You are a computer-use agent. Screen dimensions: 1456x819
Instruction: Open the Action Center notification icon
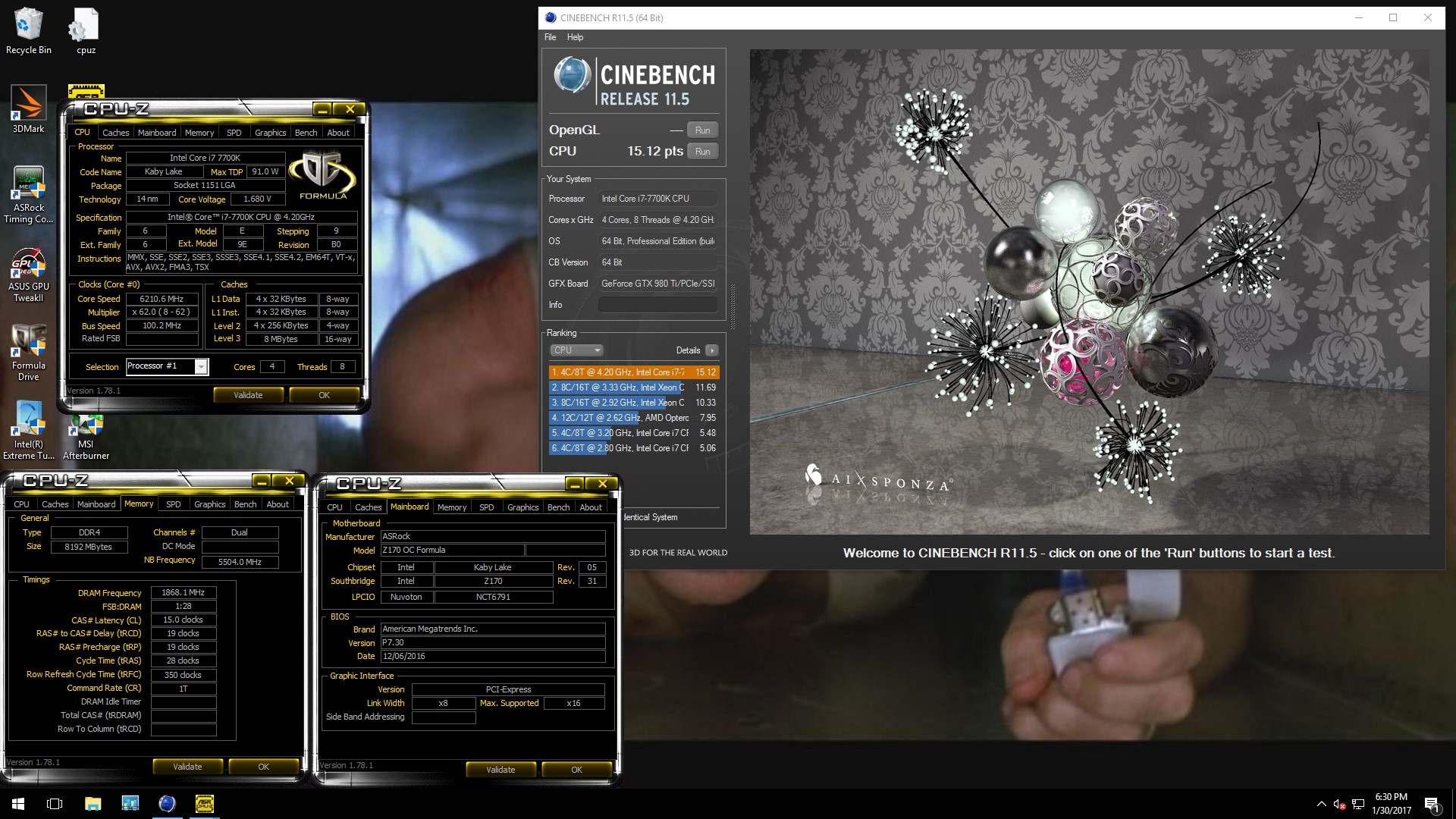[x=1432, y=804]
